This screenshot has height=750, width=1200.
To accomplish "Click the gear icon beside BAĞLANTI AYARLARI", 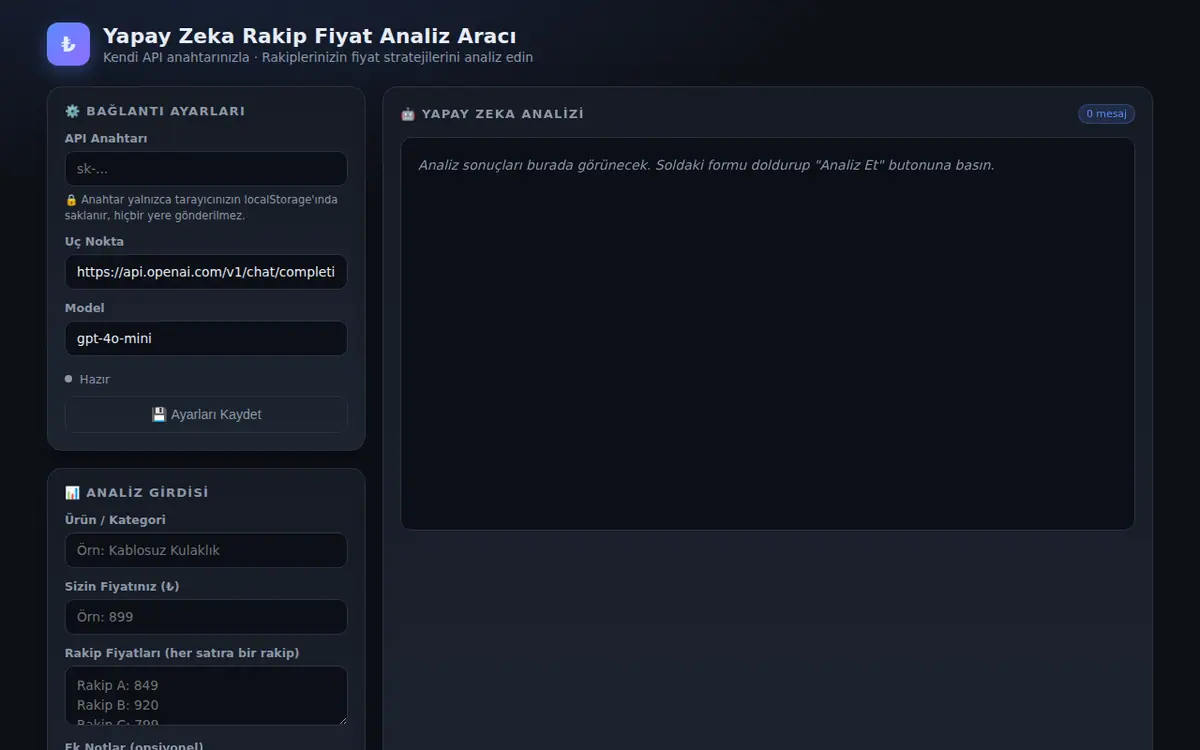I will pos(72,111).
